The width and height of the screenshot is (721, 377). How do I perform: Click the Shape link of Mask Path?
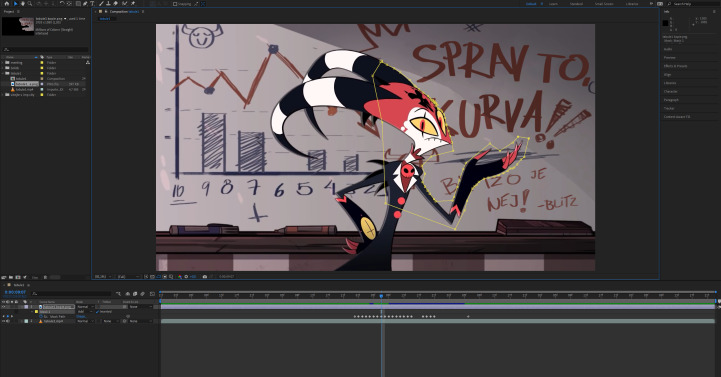(81, 316)
